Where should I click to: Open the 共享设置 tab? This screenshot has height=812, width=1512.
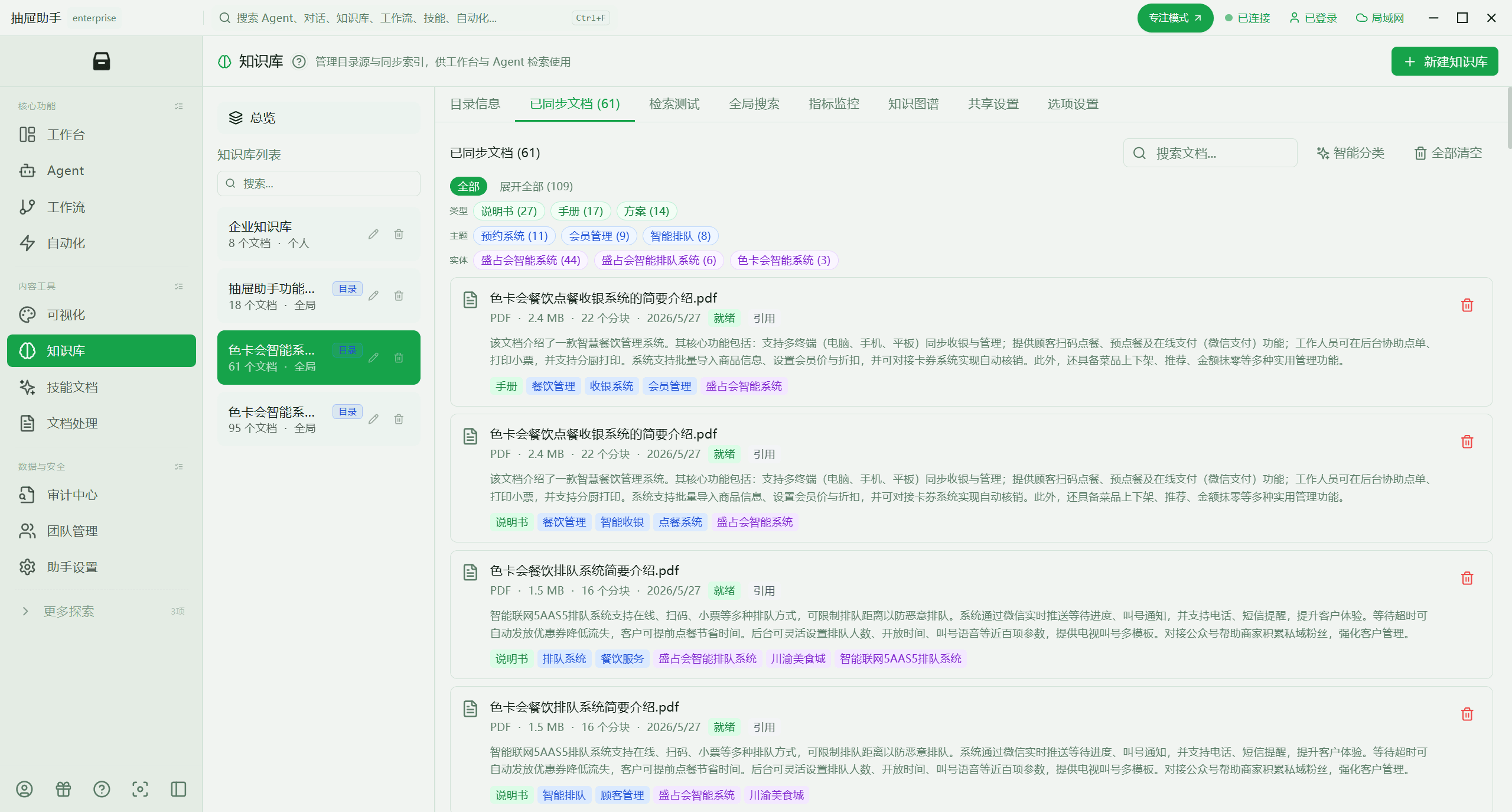[993, 104]
